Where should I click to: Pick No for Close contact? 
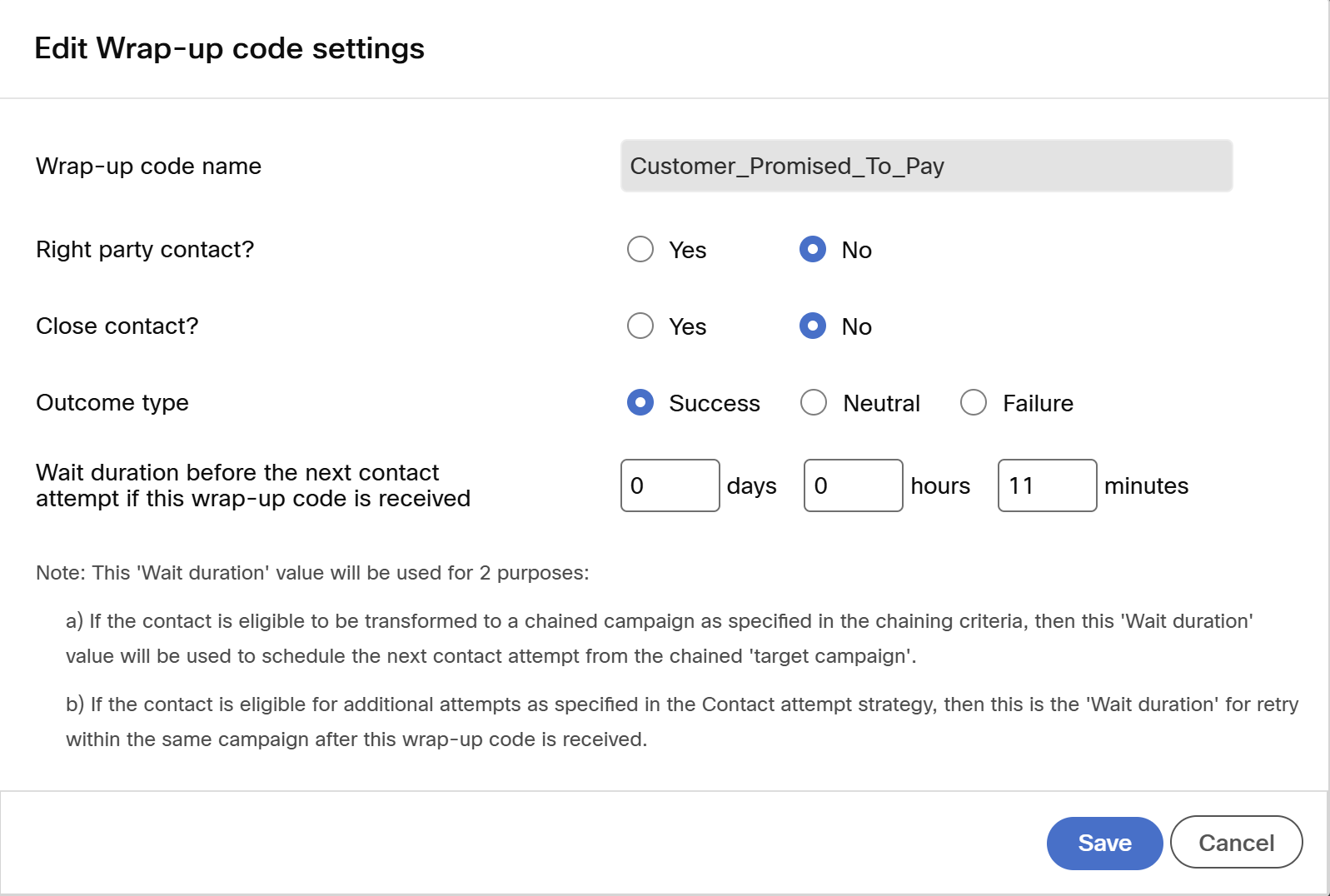point(813,326)
